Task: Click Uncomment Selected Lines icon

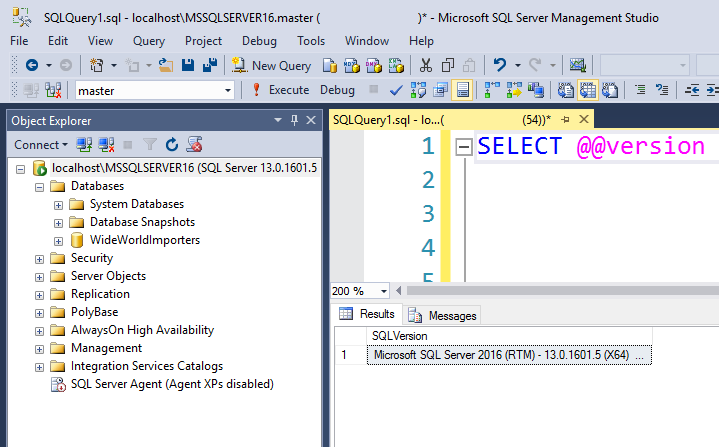Action: (x=662, y=90)
